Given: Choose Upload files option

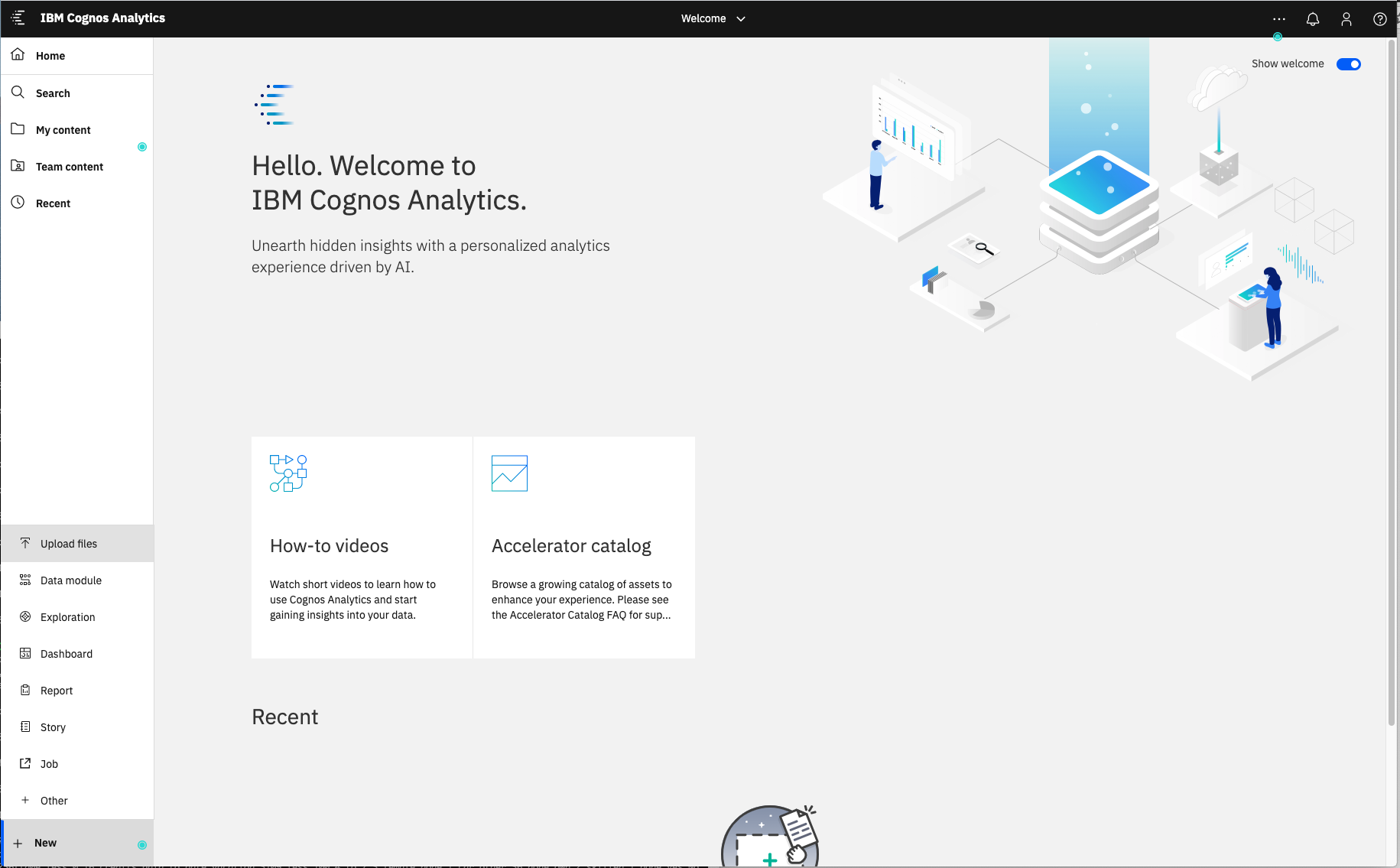Looking at the screenshot, I should pyautogui.click(x=77, y=544).
